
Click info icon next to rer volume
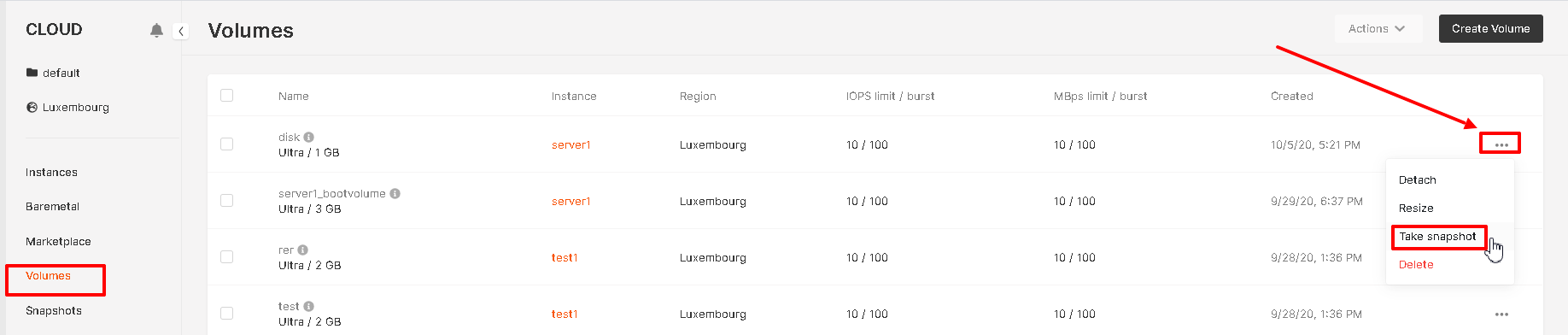303,250
